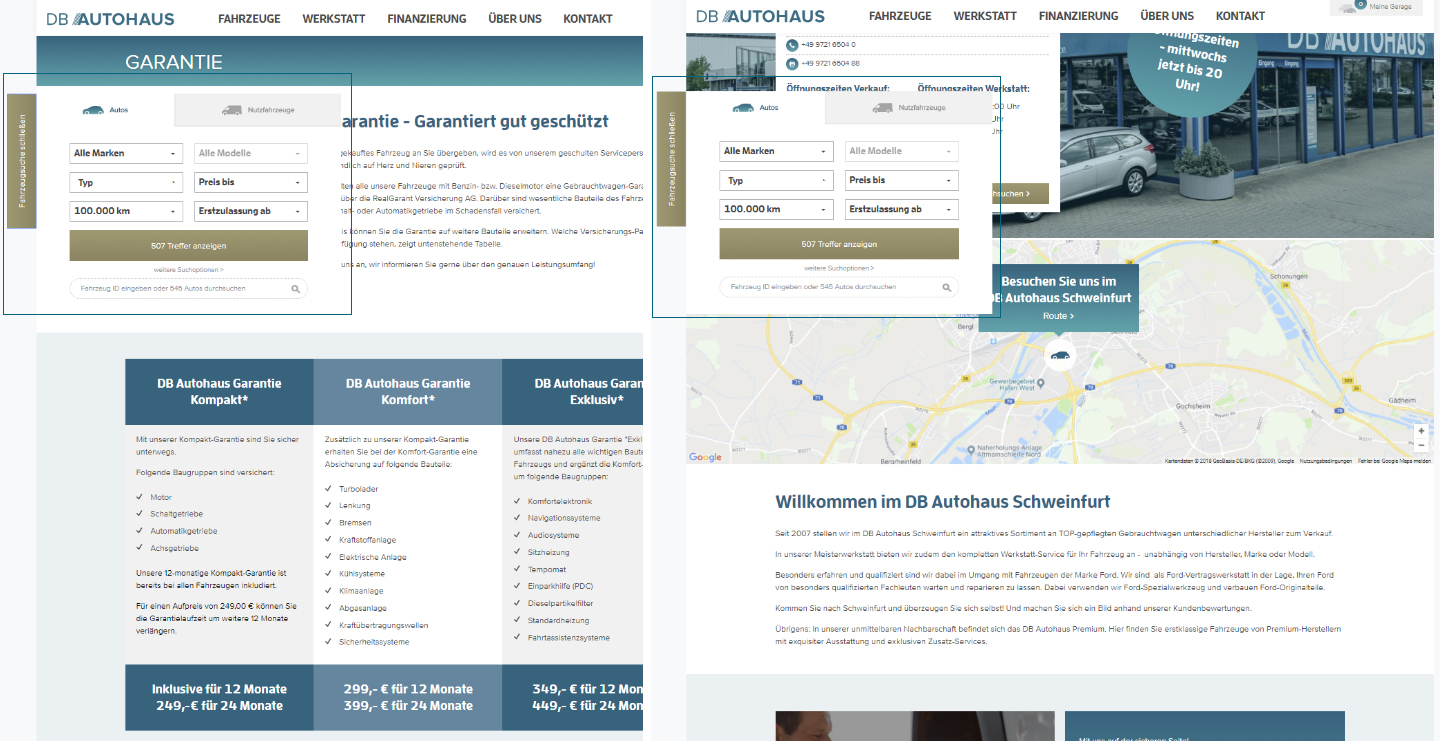Open 100.000 km dropdown on Garantie page
Viewport: 1440px width, 741px height.
pos(126,211)
